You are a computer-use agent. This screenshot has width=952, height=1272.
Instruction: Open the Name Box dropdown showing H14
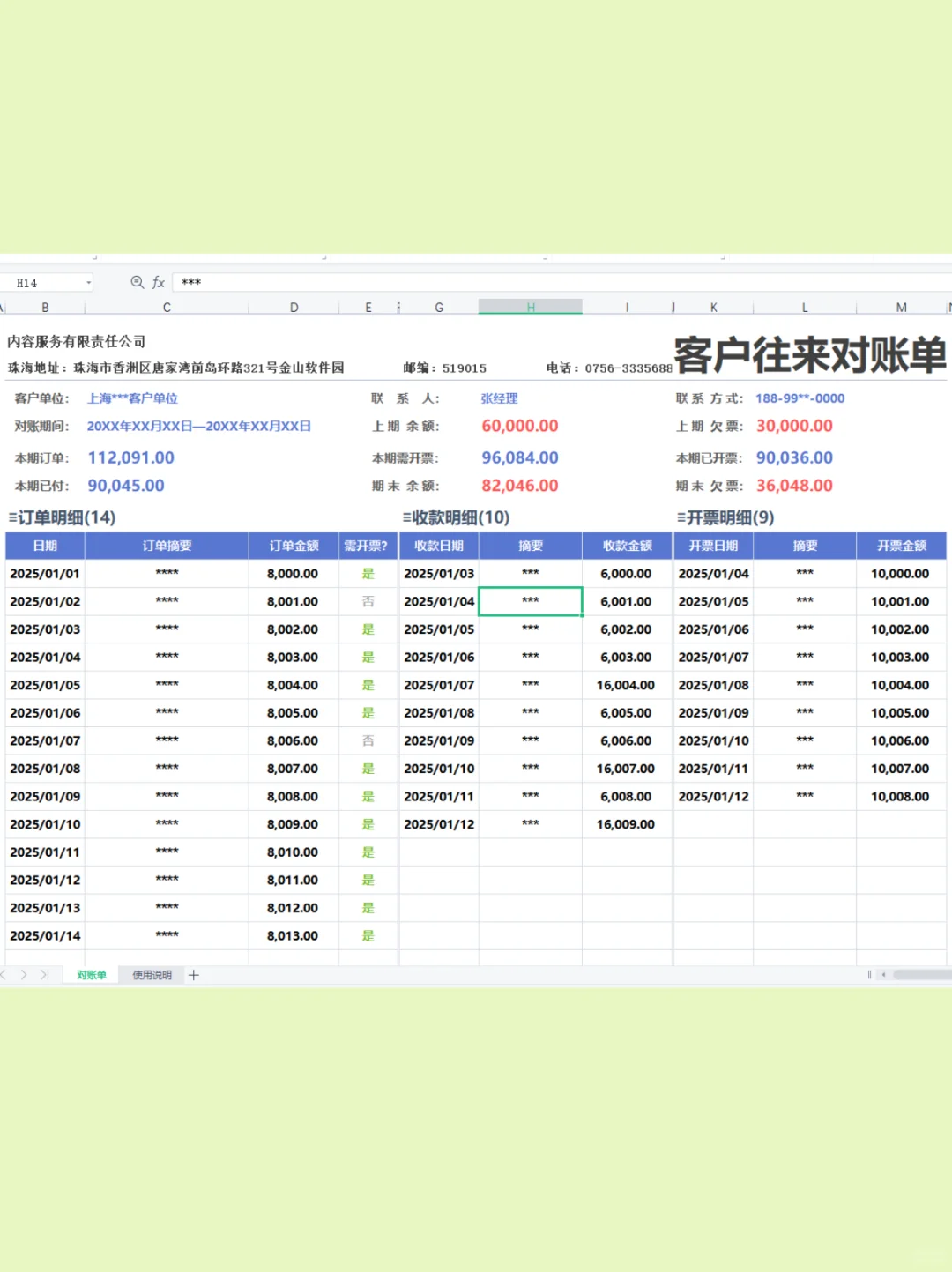click(x=87, y=282)
